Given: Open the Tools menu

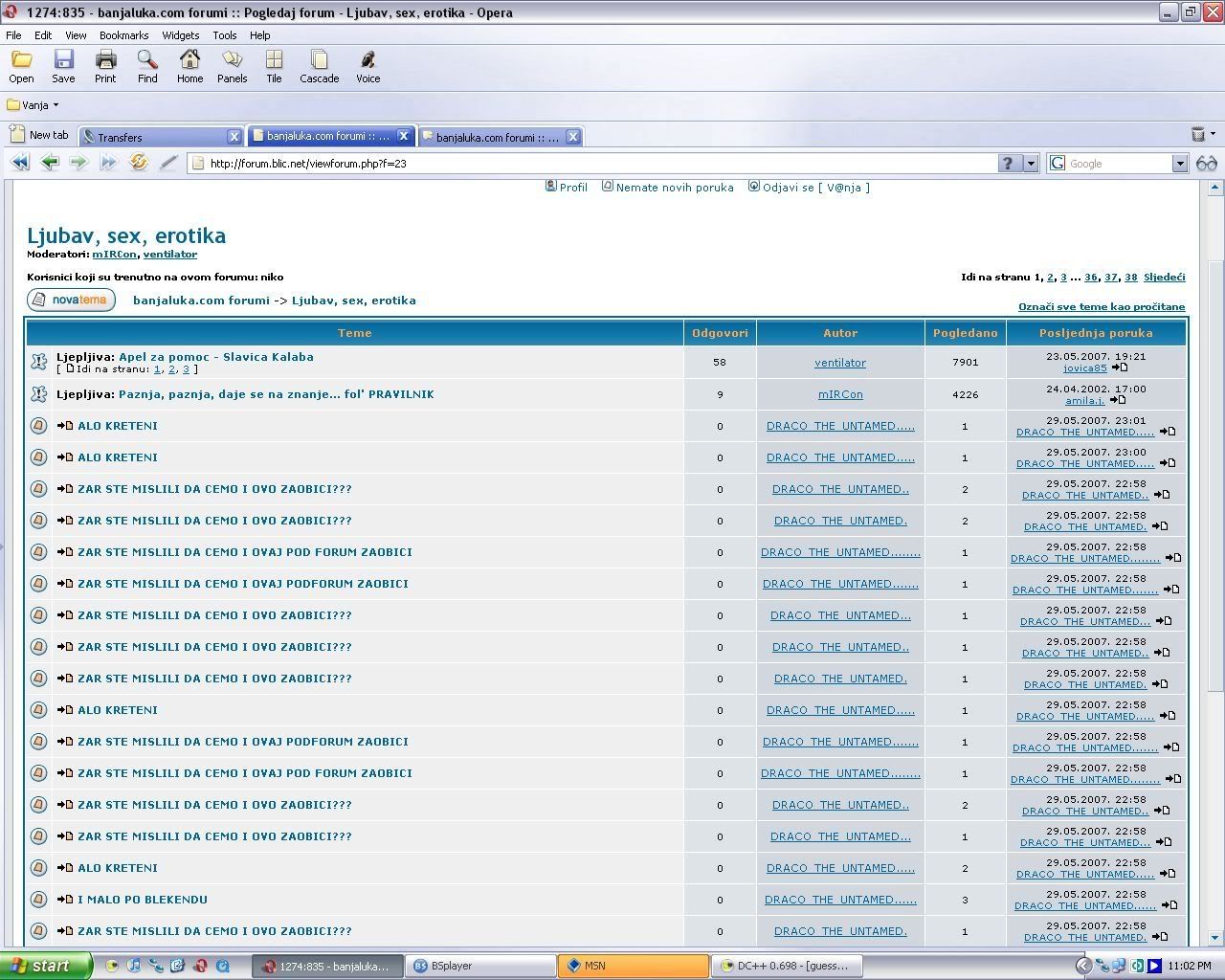Looking at the screenshot, I should pos(225,35).
